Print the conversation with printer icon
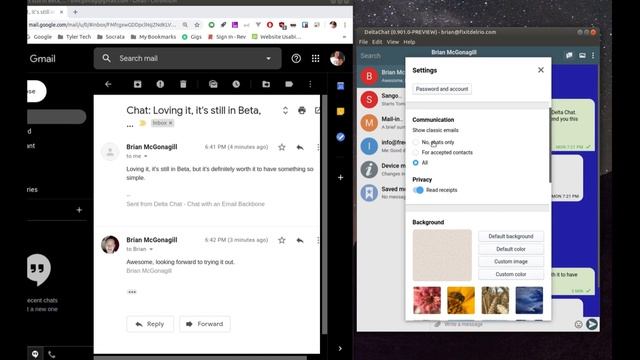The image size is (640, 360). click(302, 110)
